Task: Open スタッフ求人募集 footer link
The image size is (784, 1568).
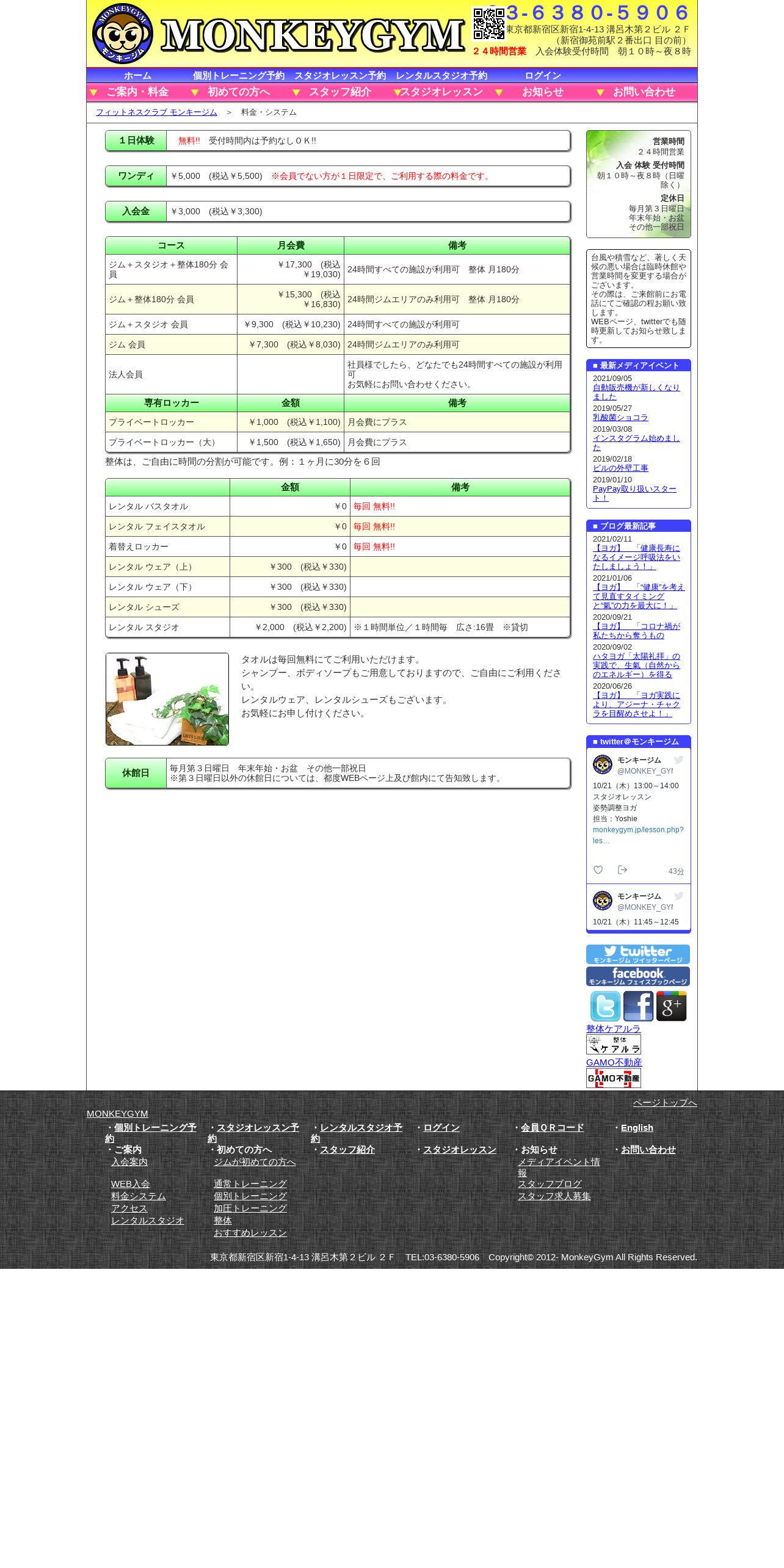Action: (x=554, y=1196)
